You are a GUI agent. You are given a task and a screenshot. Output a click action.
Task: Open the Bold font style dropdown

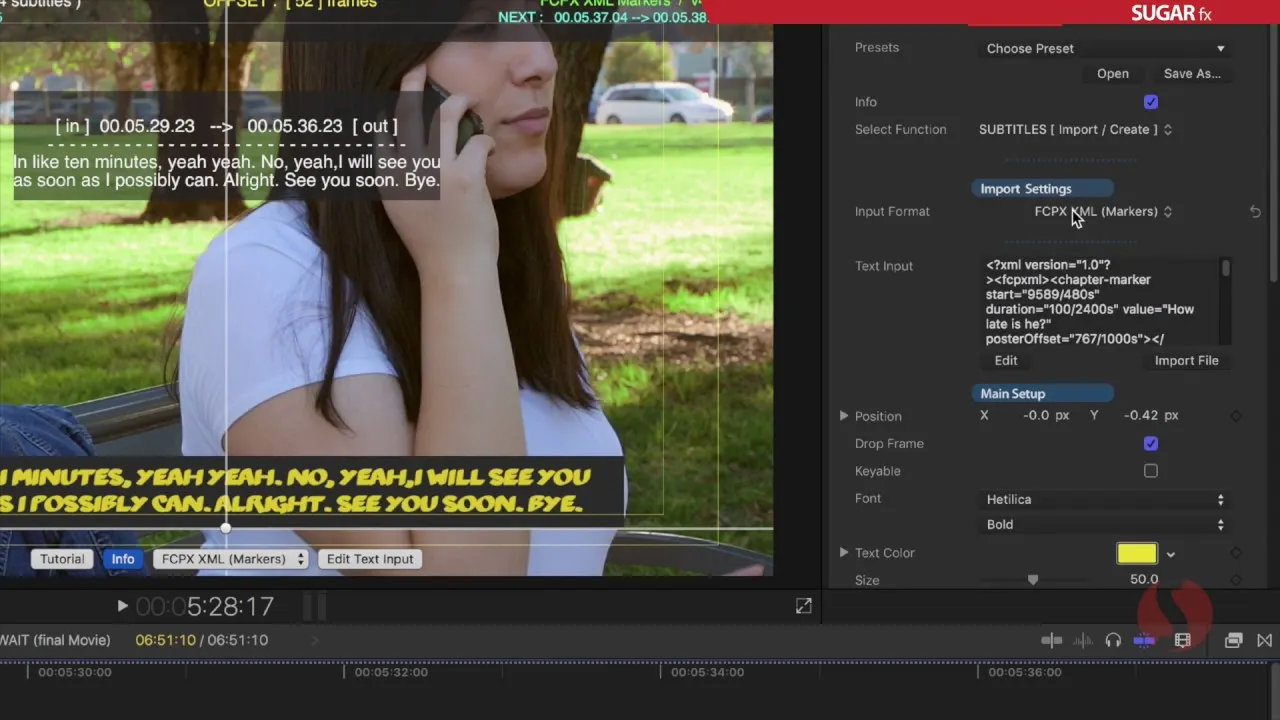[x=1104, y=524]
